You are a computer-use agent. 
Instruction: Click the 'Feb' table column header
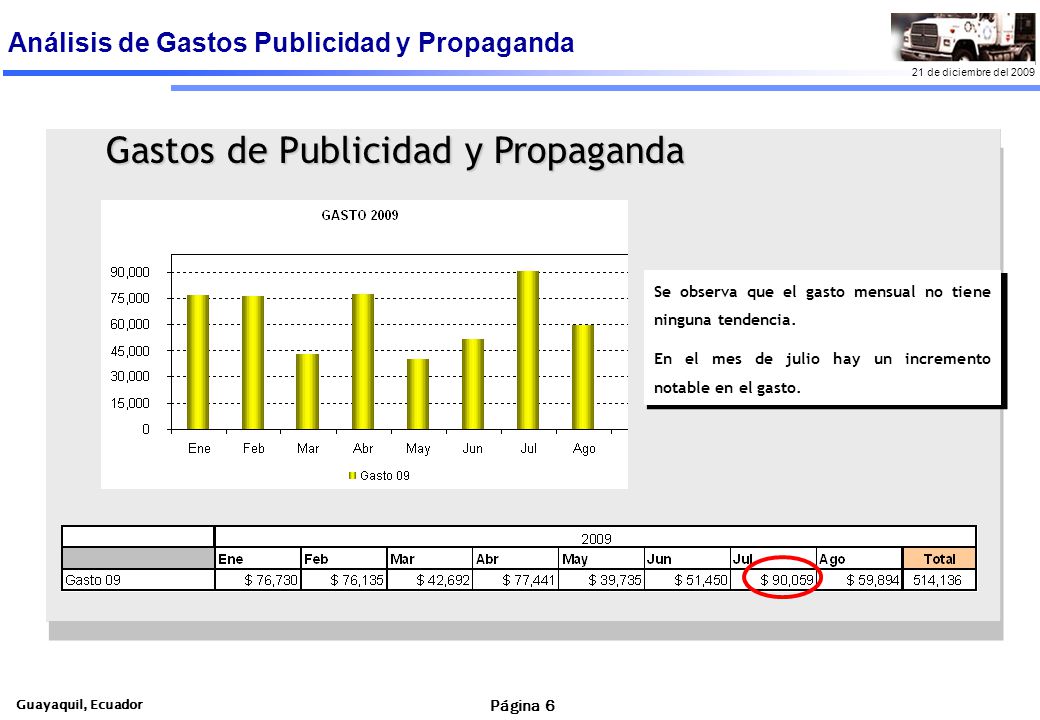click(344, 559)
